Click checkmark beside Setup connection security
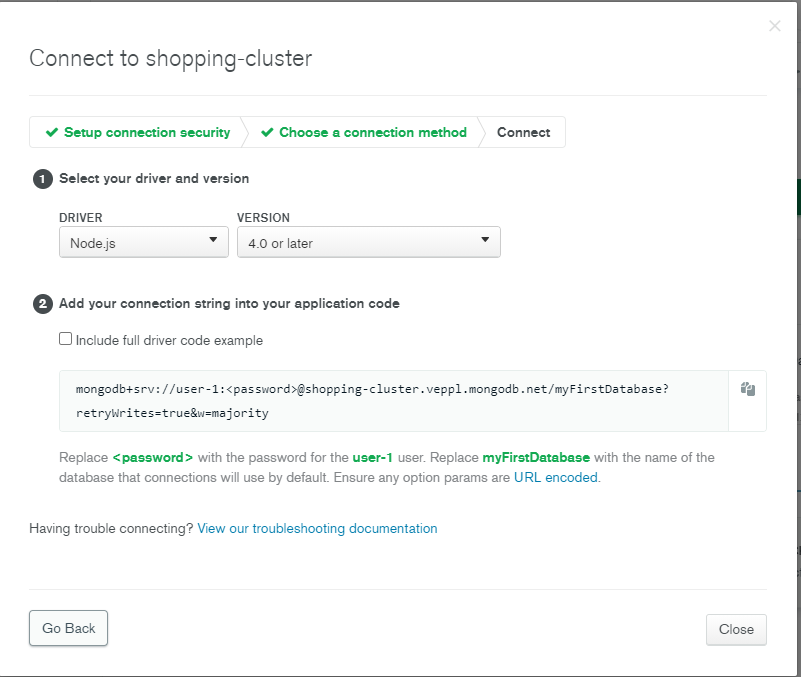The image size is (801, 677). pyautogui.click(x=52, y=132)
